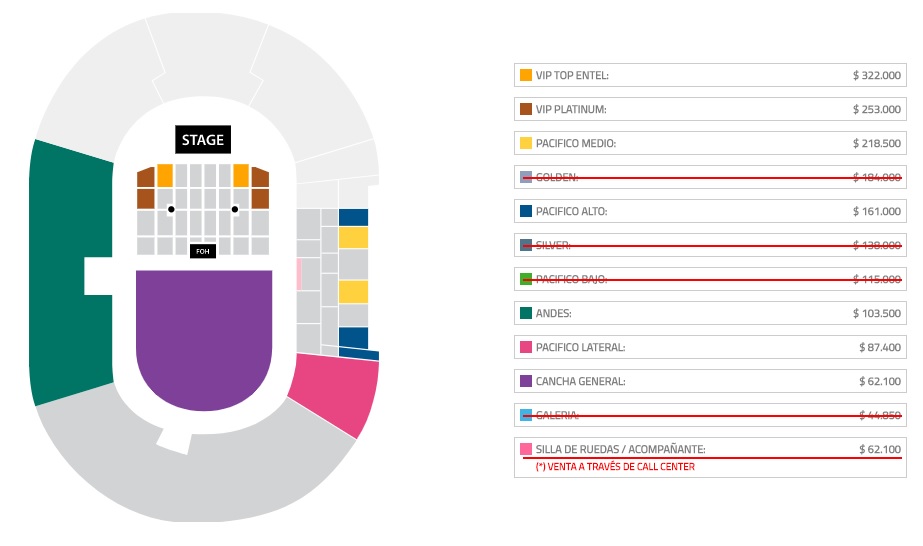The image size is (923, 546).
Task: Click Cancha General purple legend swatch
Action: point(526,381)
